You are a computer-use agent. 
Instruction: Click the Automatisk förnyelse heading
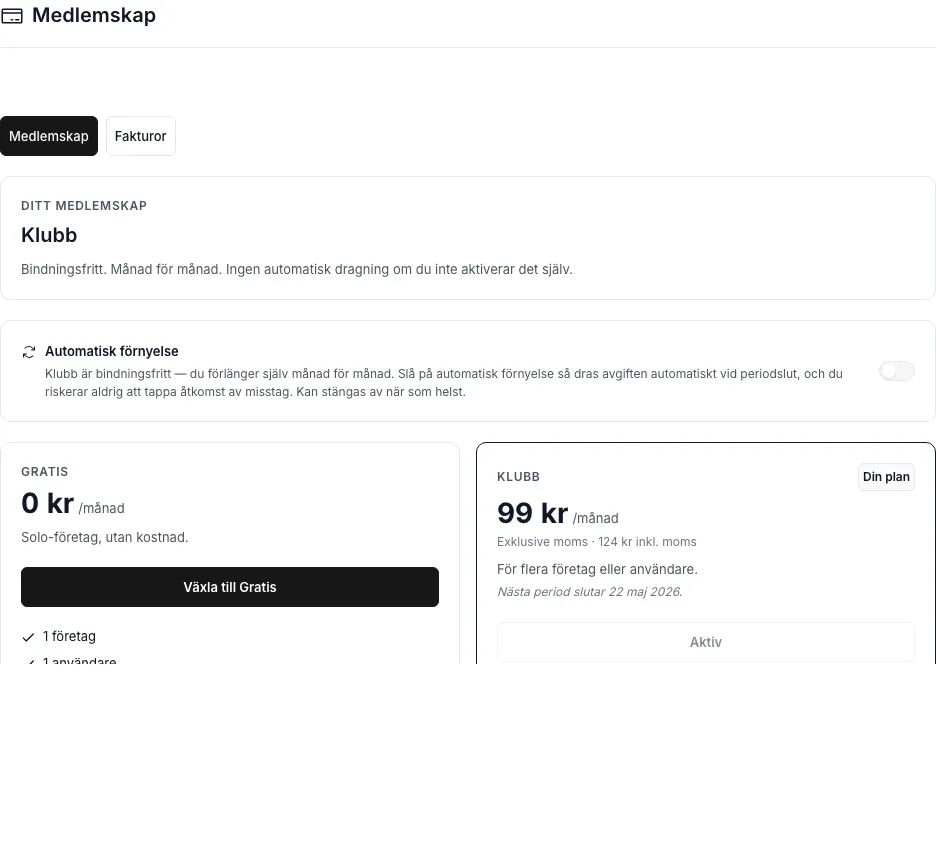(x=112, y=352)
